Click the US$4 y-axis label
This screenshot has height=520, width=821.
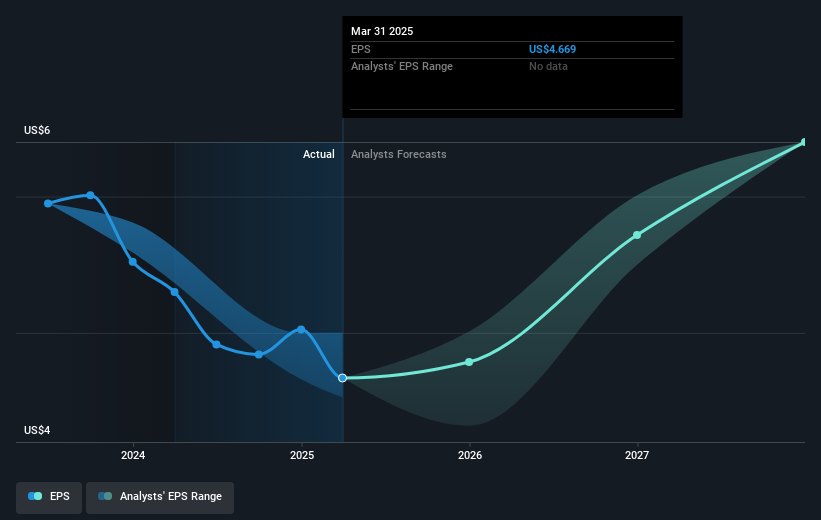pos(37,430)
